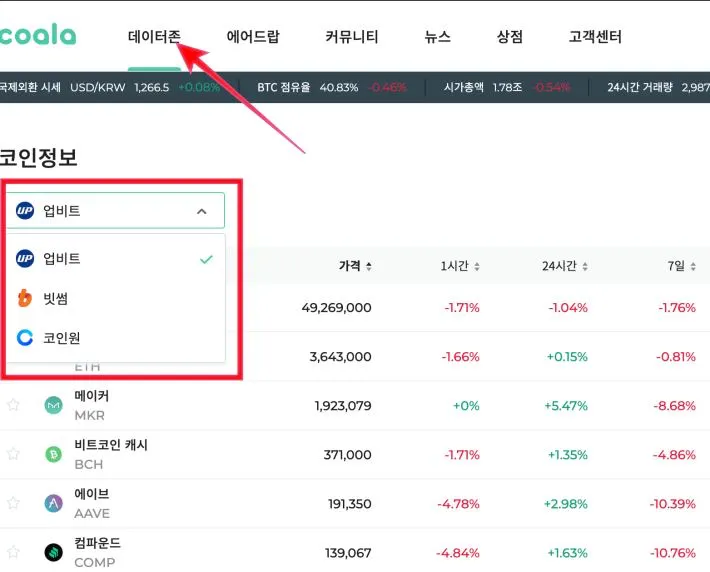Open the 커뮤니티 menu
This screenshot has height=572, width=710.
coord(352,37)
